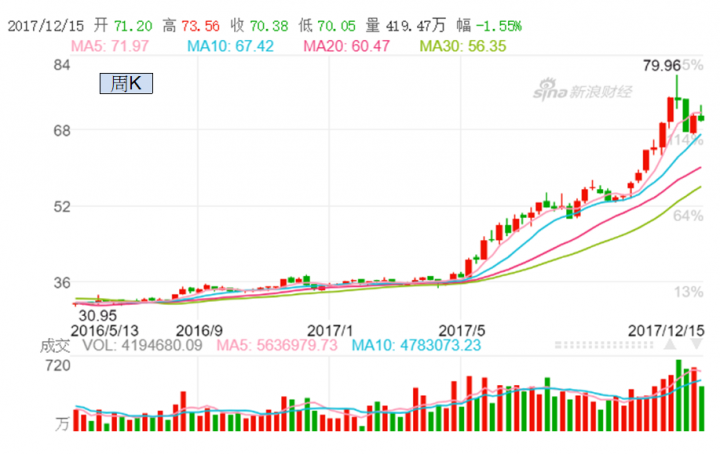This screenshot has height=454, width=720.
Task: Click the high price 73.56
Action: 200,26
